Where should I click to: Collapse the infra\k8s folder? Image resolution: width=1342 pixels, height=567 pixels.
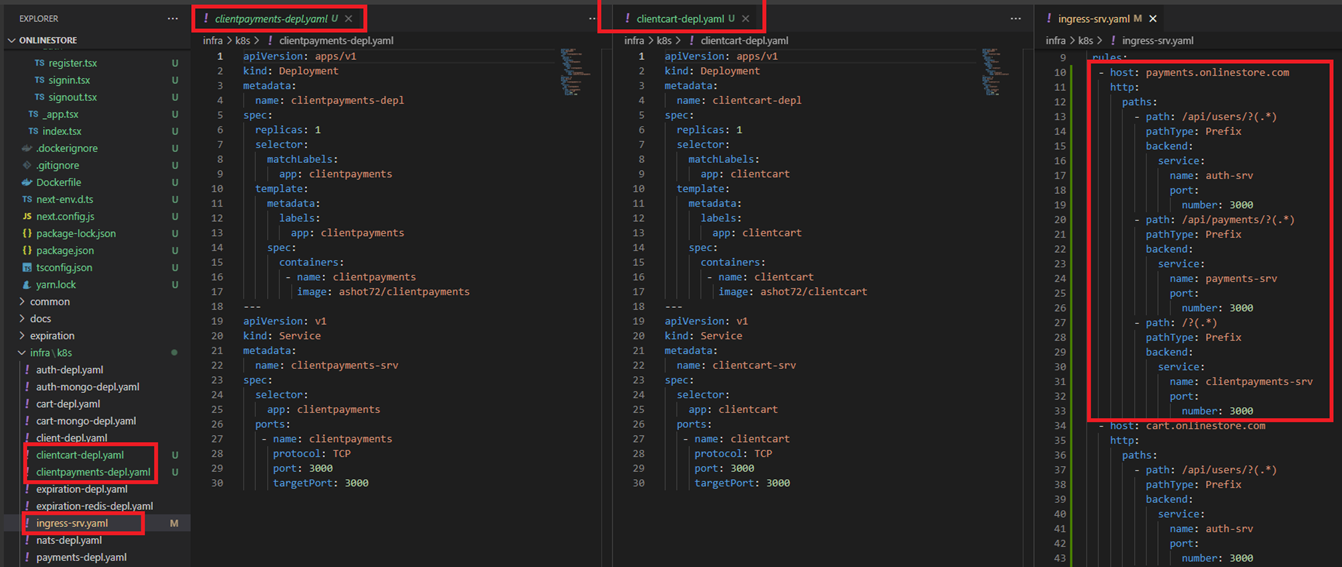coord(50,353)
